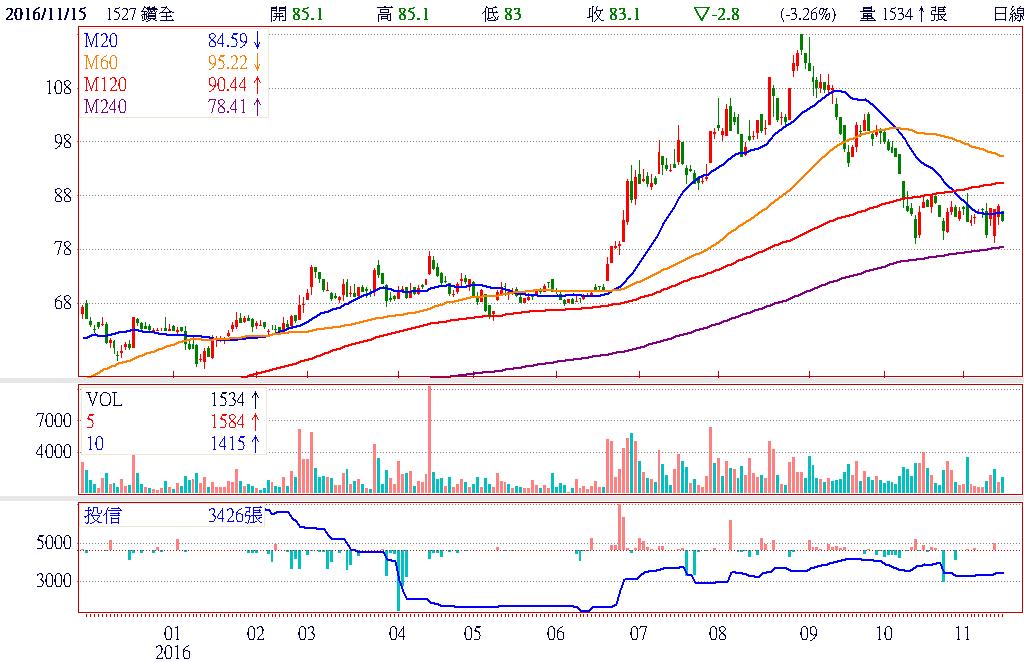The image size is (1024, 662).
Task: Click the VOL 1534 up arrow
Action: 255,399
